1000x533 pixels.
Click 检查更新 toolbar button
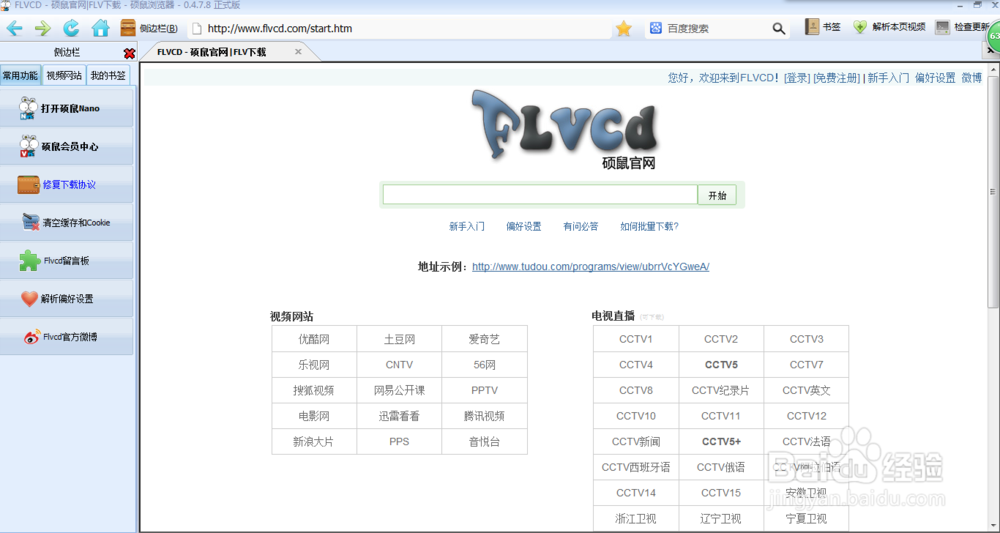point(963,27)
